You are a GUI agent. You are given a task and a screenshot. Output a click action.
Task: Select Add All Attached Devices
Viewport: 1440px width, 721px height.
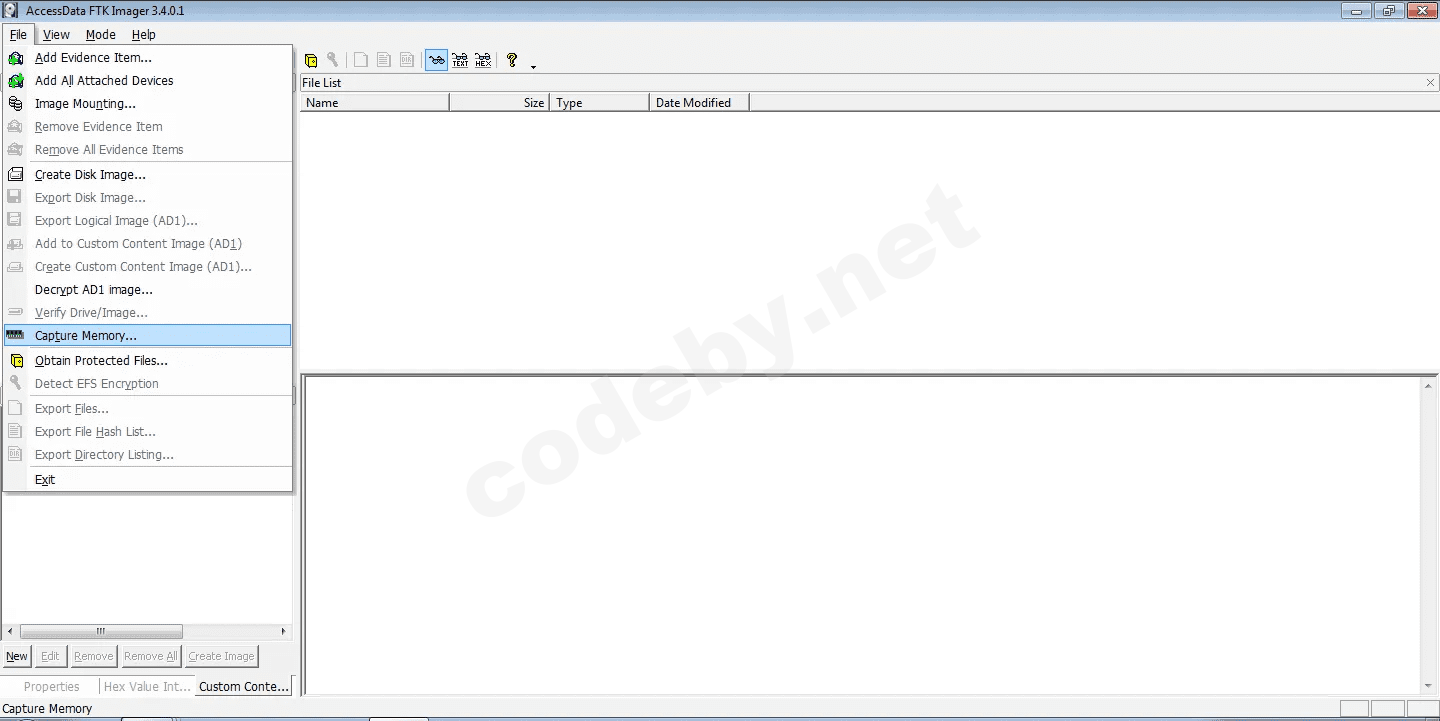coord(147,81)
